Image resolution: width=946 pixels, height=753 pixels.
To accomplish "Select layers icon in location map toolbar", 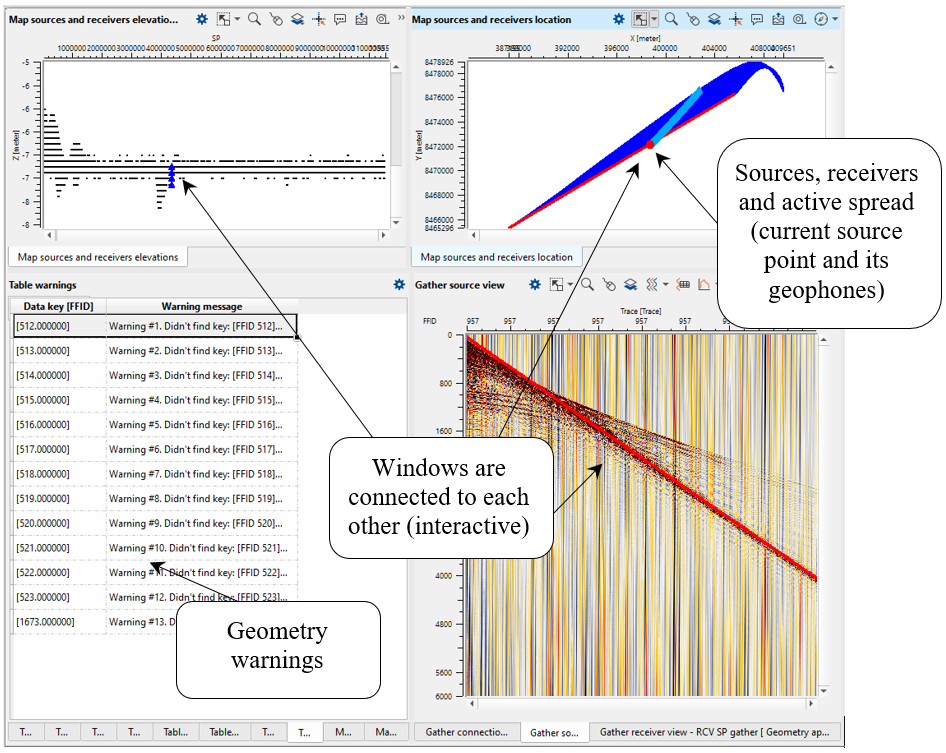I will [x=714, y=19].
